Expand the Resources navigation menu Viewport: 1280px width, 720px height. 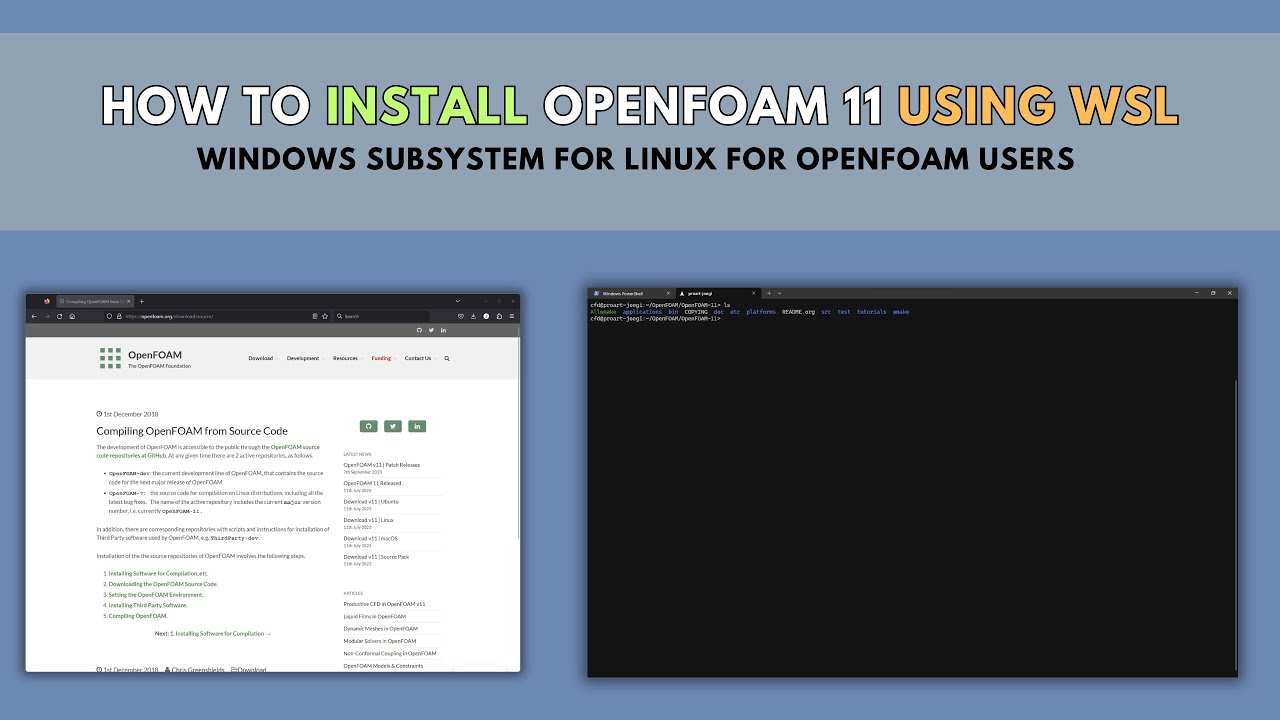[x=347, y=358]
